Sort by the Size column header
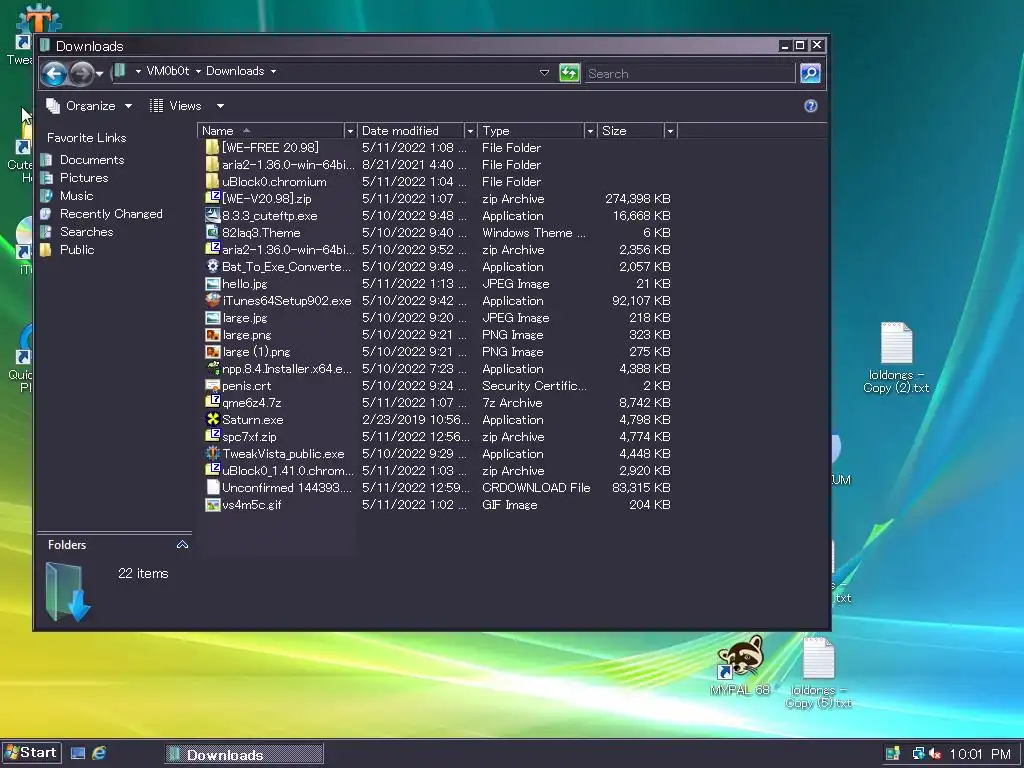The image size is (1024, 768). pyautogui.click(x=631, y=131)
